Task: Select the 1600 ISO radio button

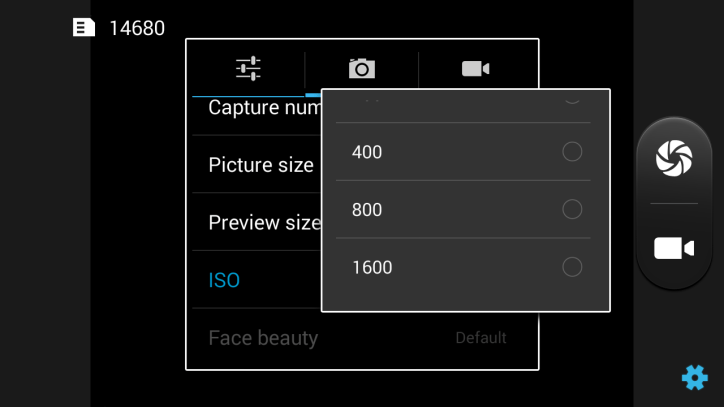Action: point(572,267)
